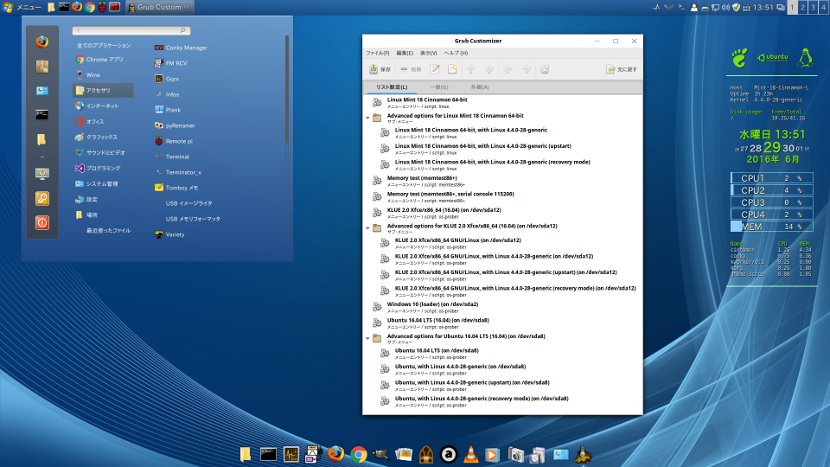Click Firefox in the menu favorites sidebar

point(42,42)
